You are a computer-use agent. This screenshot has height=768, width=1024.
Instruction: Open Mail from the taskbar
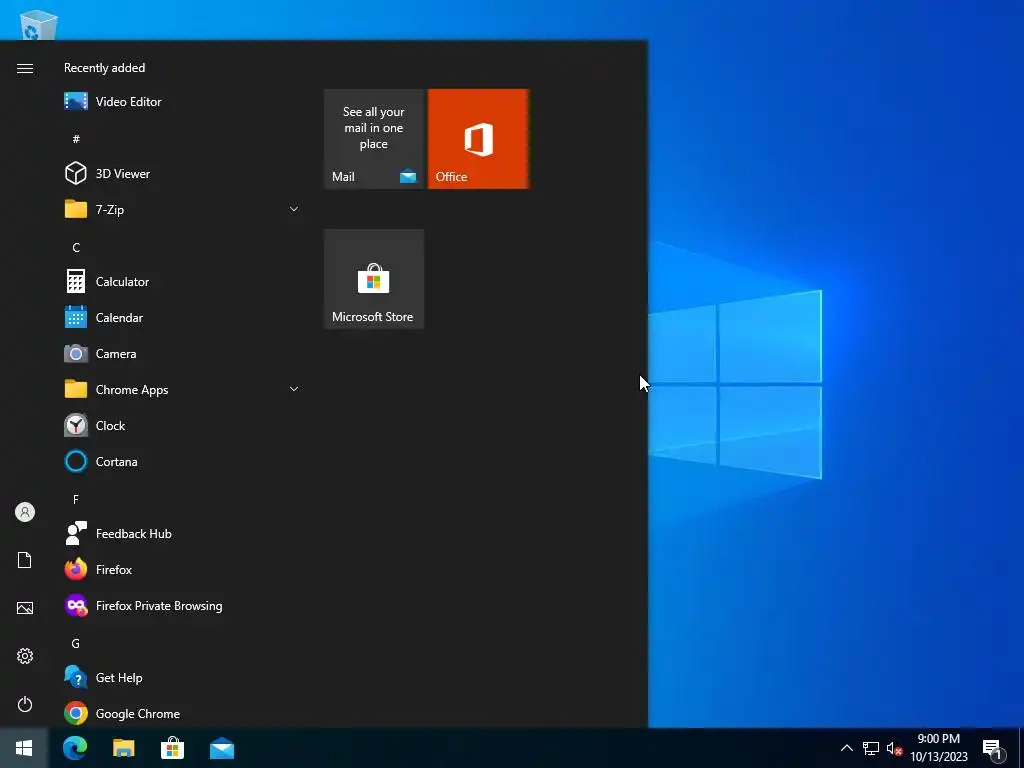[x=222, y=748]
